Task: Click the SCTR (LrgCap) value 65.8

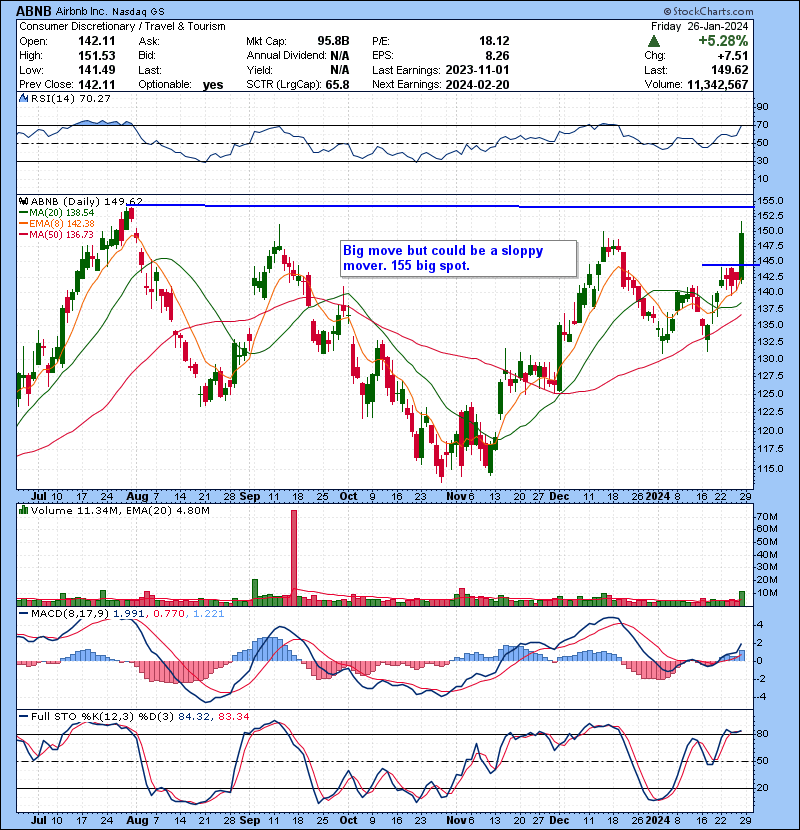Action: coord(339,85)
